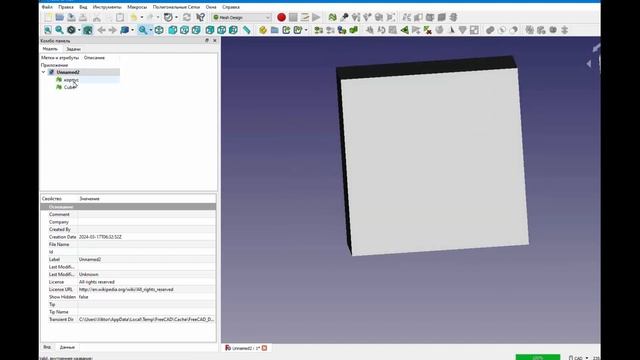The height and width of the screenshot is (360, 640).
Task: Close the Unnamed2 viewport tab
Action: coord(264,348)
